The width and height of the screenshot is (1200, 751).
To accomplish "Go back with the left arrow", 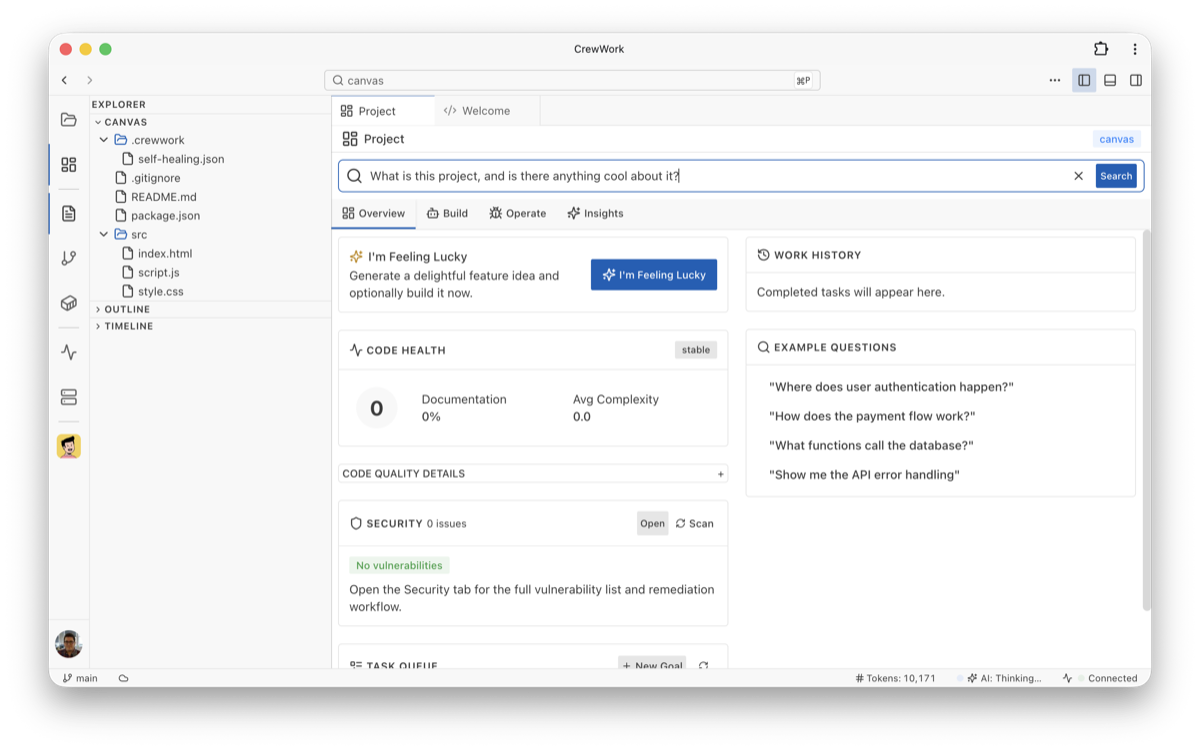I will tap(64, 80).
